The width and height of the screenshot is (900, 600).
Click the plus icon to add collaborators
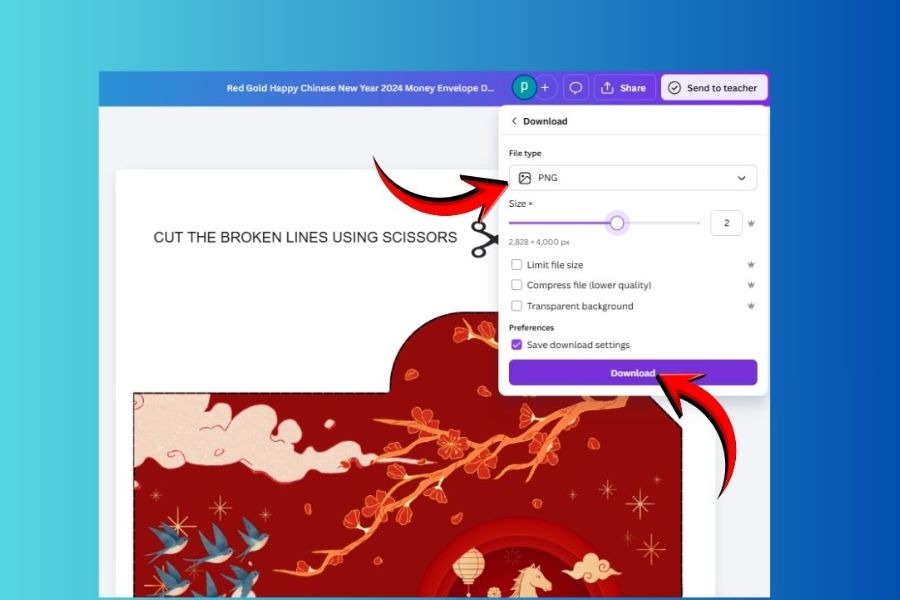[545, 88]
